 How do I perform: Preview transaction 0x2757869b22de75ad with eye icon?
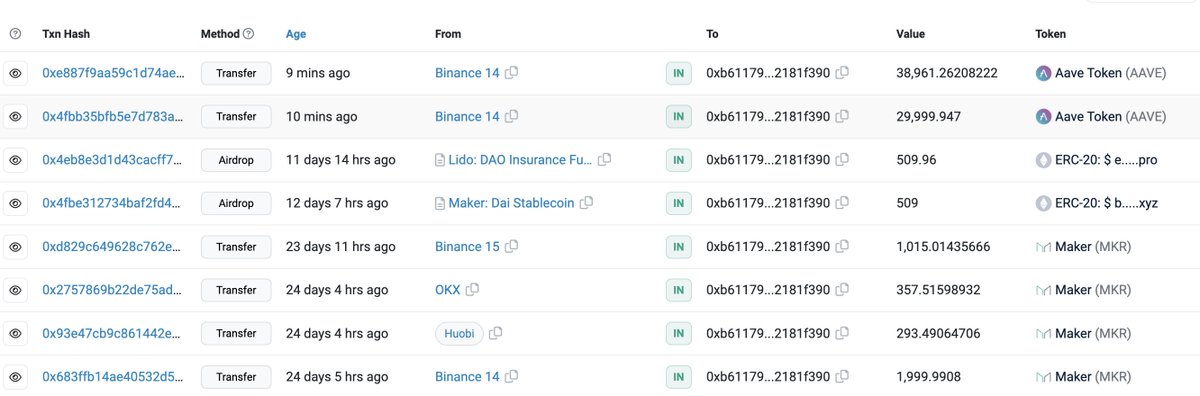(x=16, y=290)
